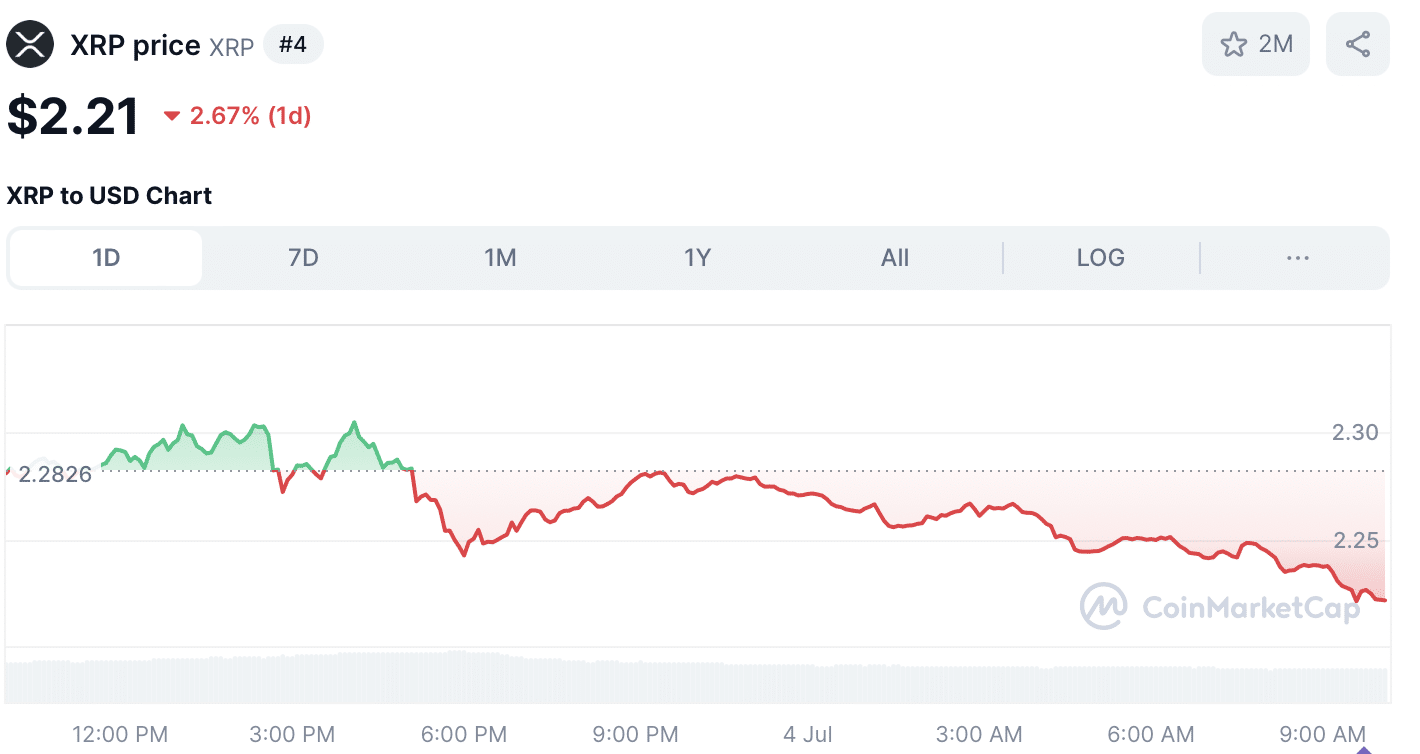1420x754 pixels.
Task: Open the share icon button
Action: tap(1357, 44)
